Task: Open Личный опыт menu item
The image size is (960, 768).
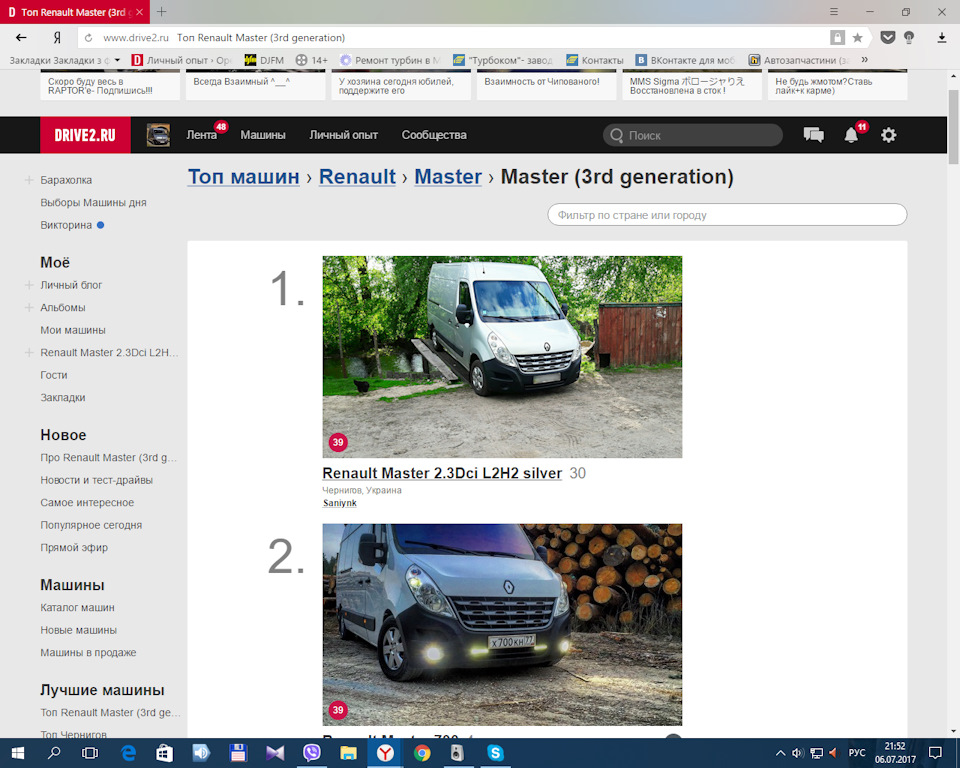Action: (343, 135)
